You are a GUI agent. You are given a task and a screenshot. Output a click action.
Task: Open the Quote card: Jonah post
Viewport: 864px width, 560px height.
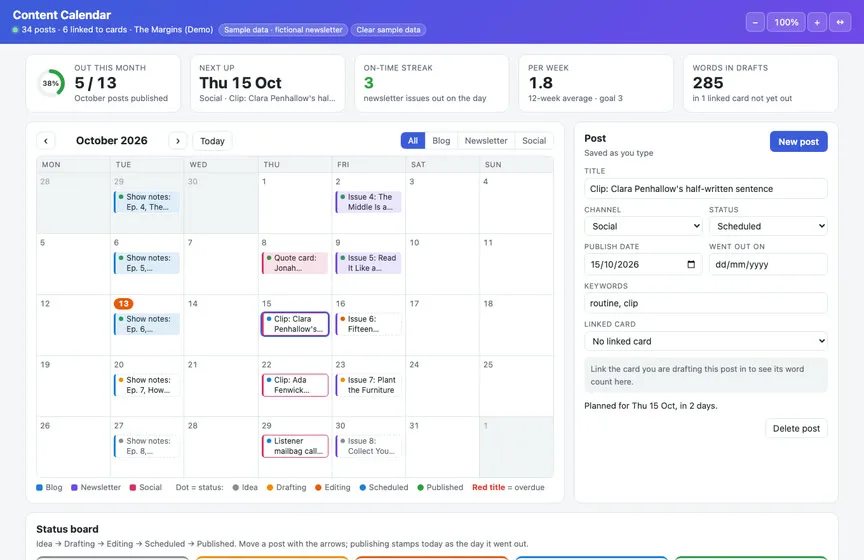pos(295,263)
